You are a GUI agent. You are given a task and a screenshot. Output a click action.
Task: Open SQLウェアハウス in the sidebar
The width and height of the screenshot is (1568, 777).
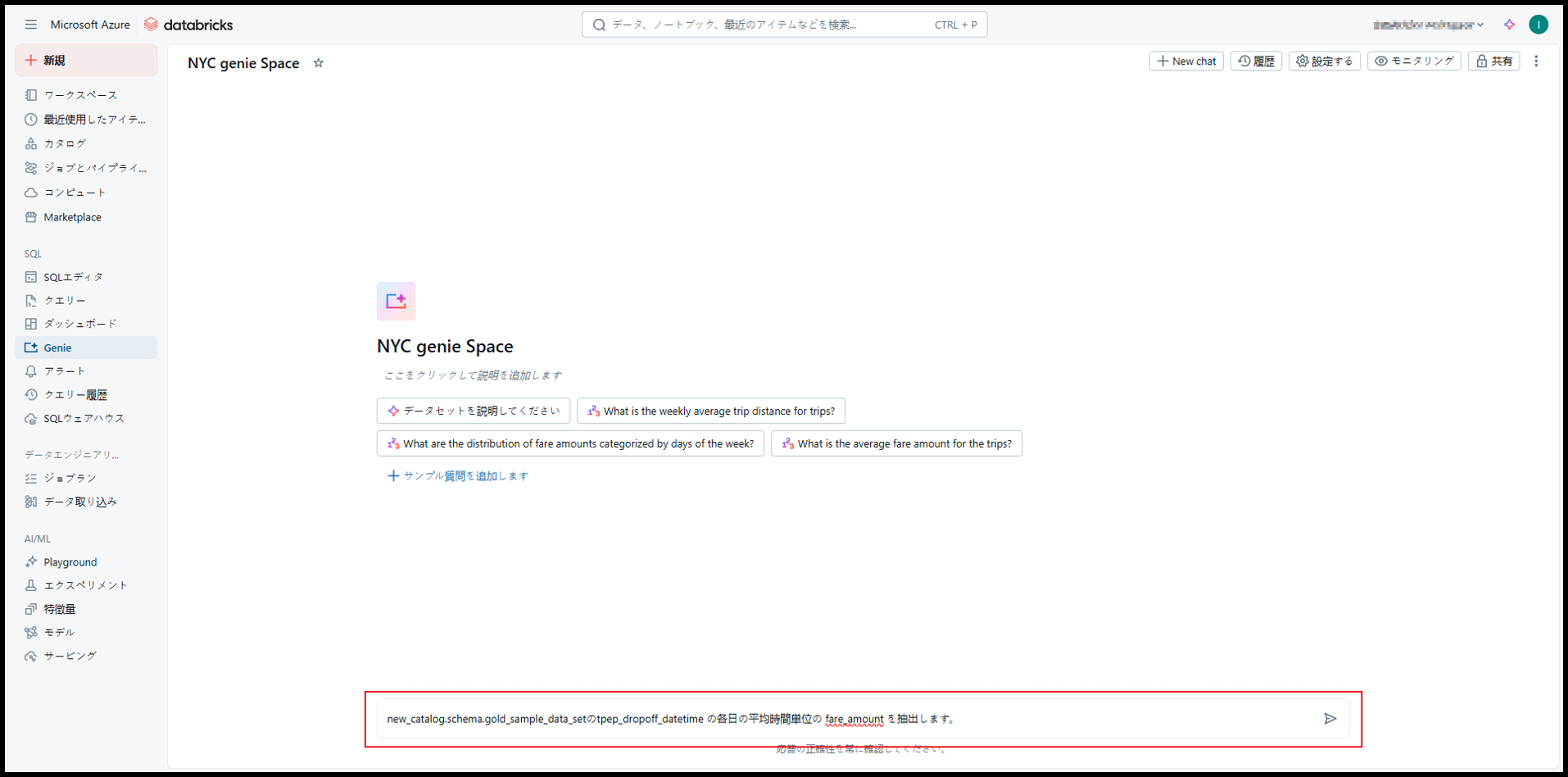point(86,419)
